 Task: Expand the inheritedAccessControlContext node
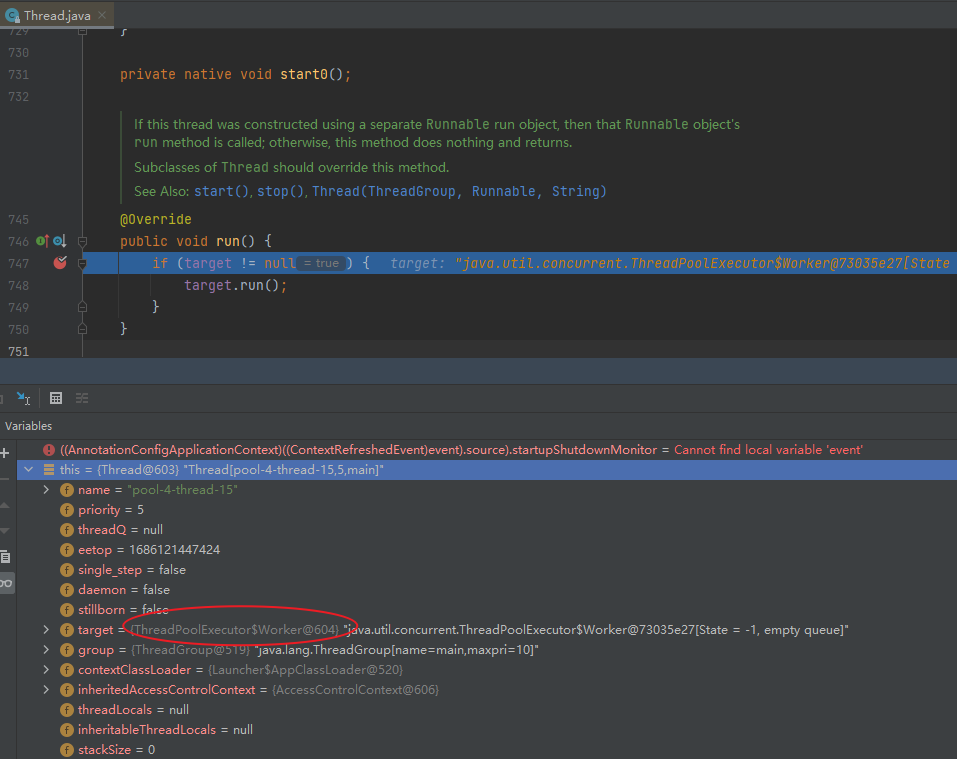tap(46, 689)
